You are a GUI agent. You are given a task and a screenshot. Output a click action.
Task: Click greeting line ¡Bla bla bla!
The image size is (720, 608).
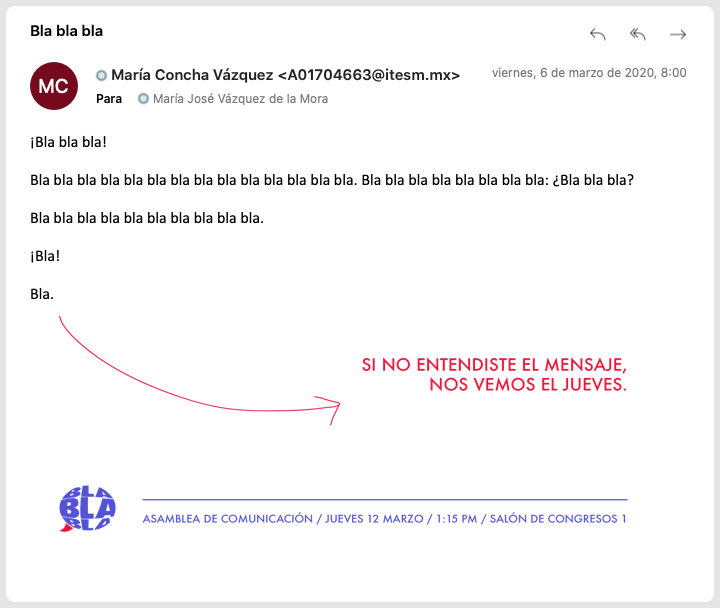(x=68, y=142)
